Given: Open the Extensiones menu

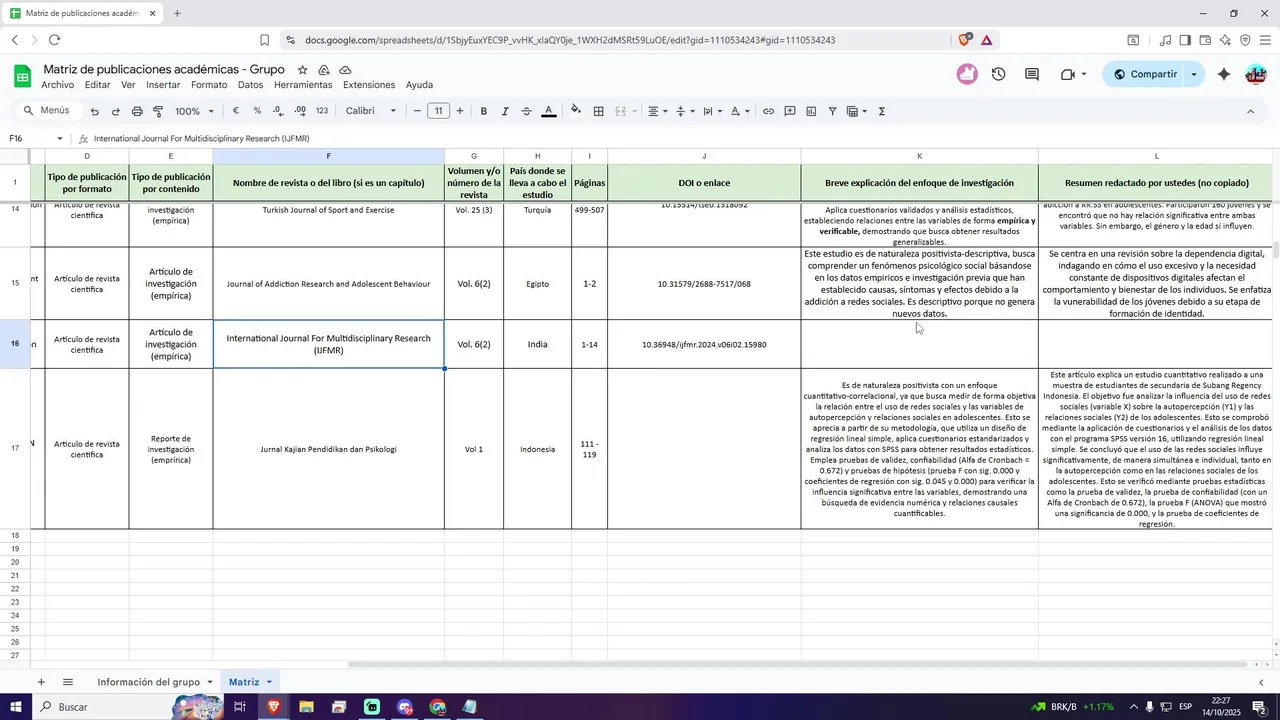Looking at the screenshot, I should tap(369, 85).
